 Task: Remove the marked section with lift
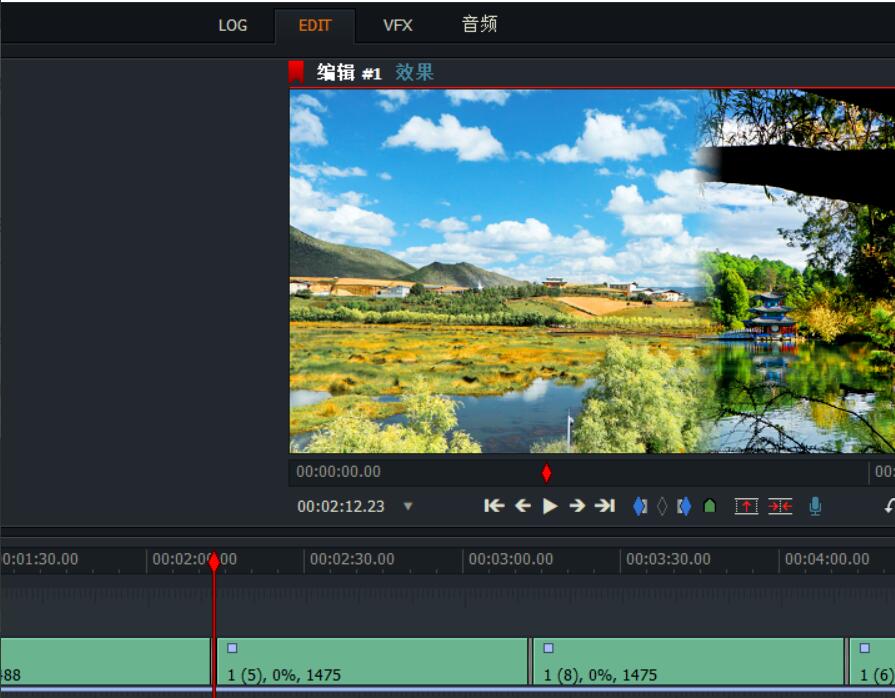pos(746,506)
